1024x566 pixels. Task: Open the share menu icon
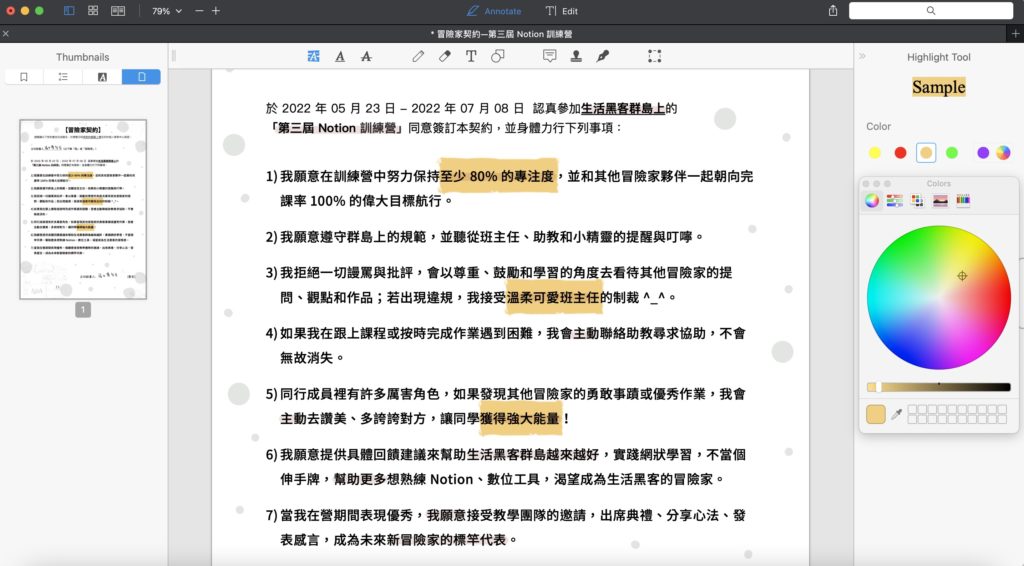(833, 10)
